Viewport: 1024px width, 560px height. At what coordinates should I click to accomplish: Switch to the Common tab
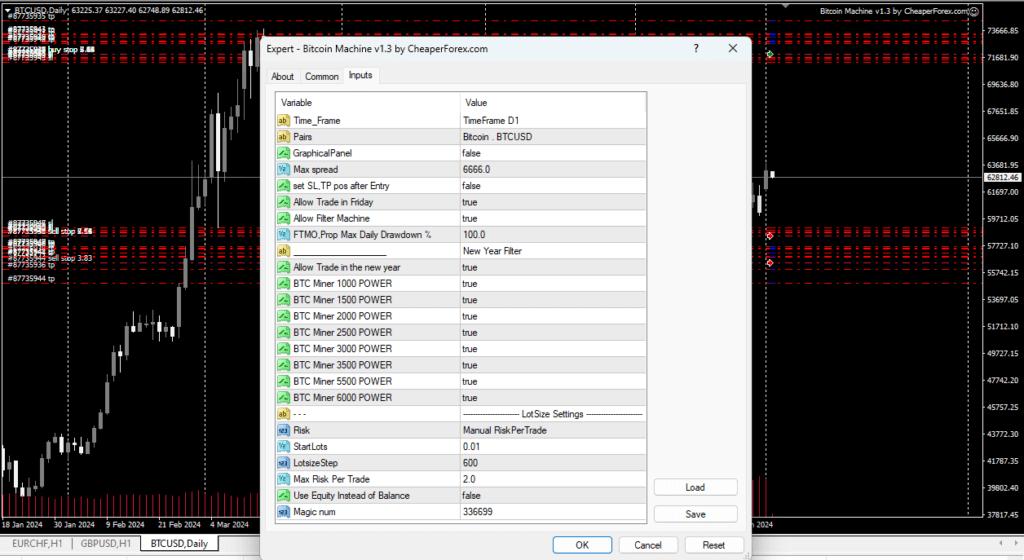point(322,76)
